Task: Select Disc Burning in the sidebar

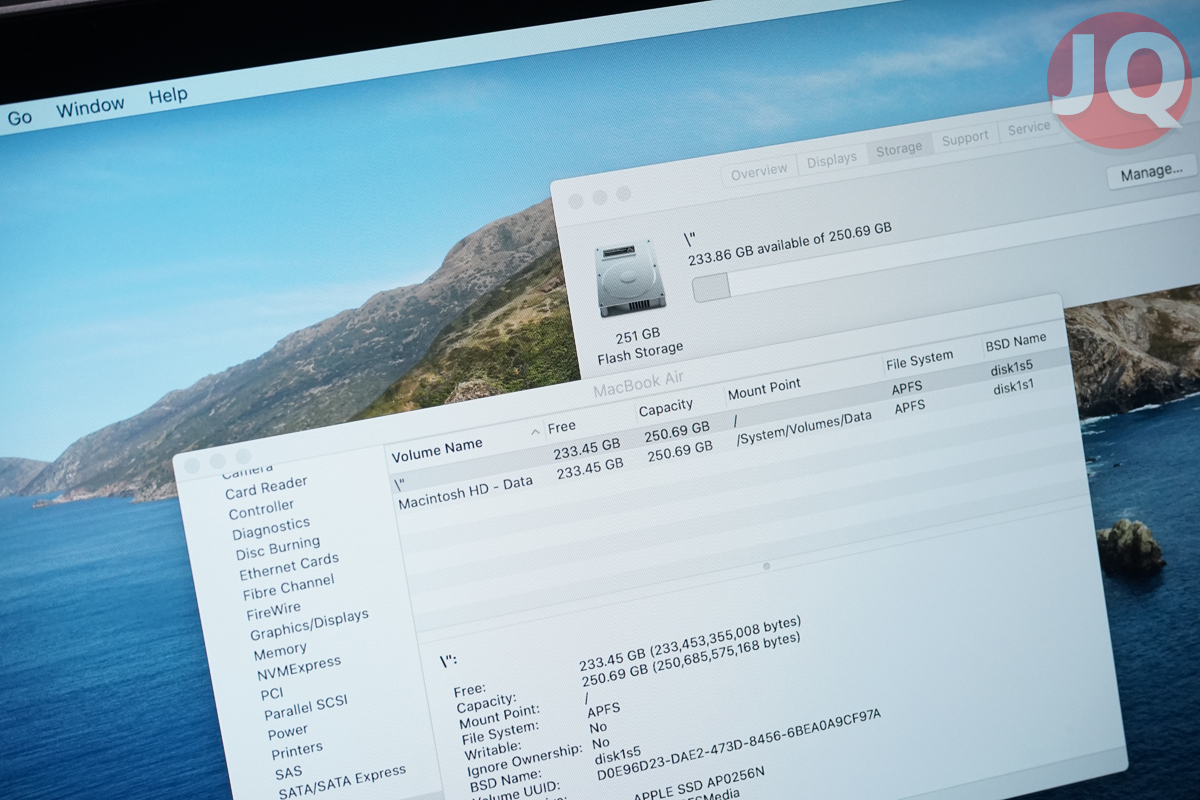Action: (278, 548)
